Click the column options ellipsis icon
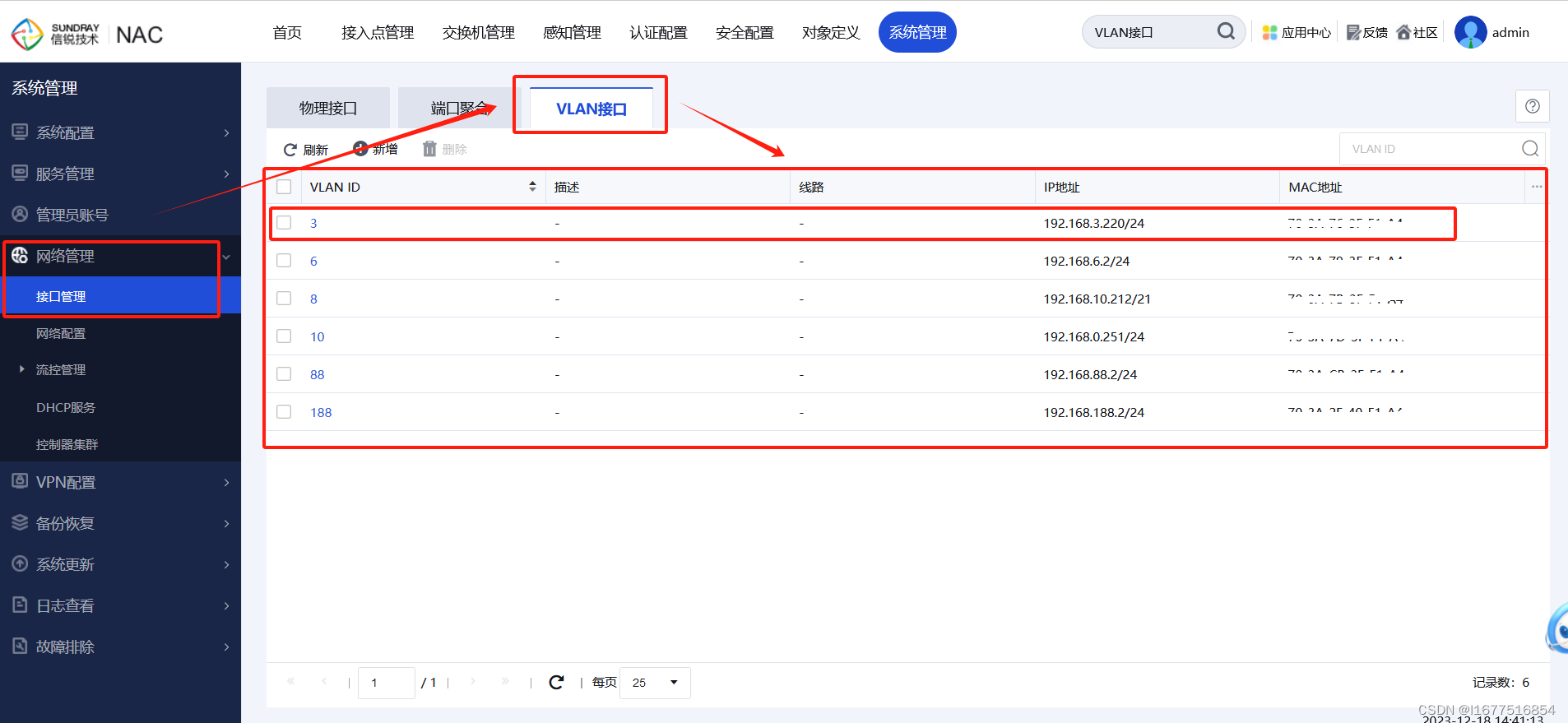 tap(1537, 187)
